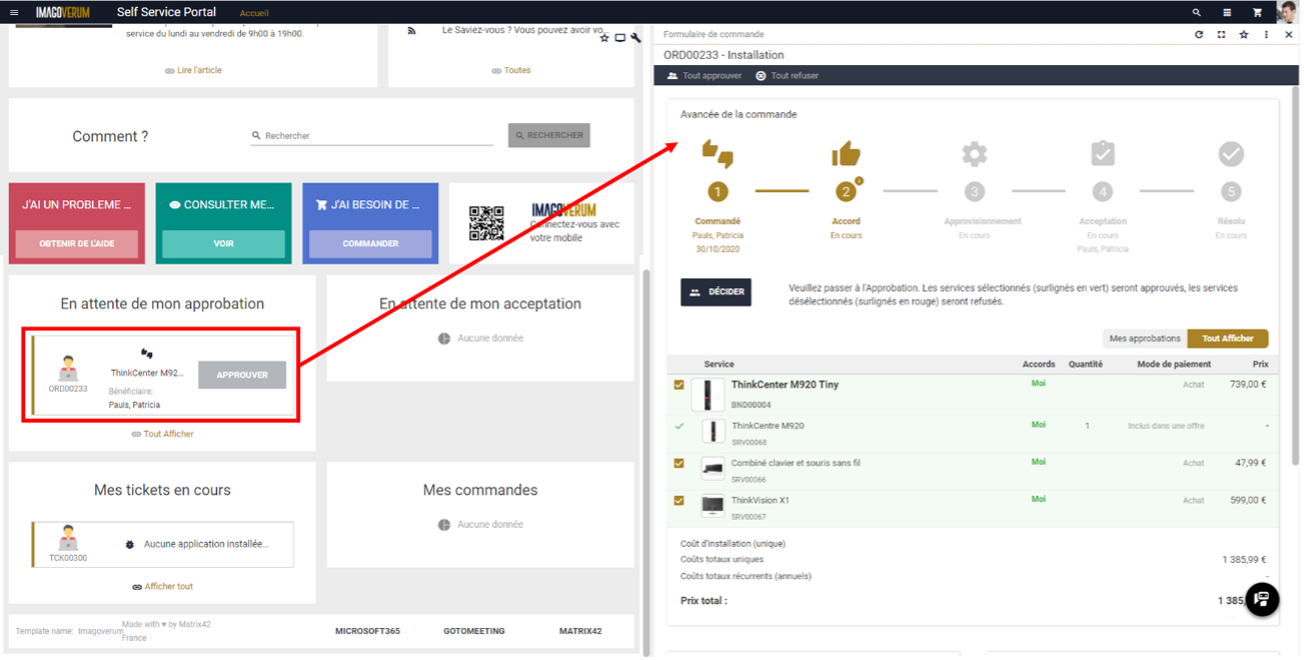Screen dimensions: 1304x660
Task: Click the VOIR button
Action: click(x=223, y=244)
